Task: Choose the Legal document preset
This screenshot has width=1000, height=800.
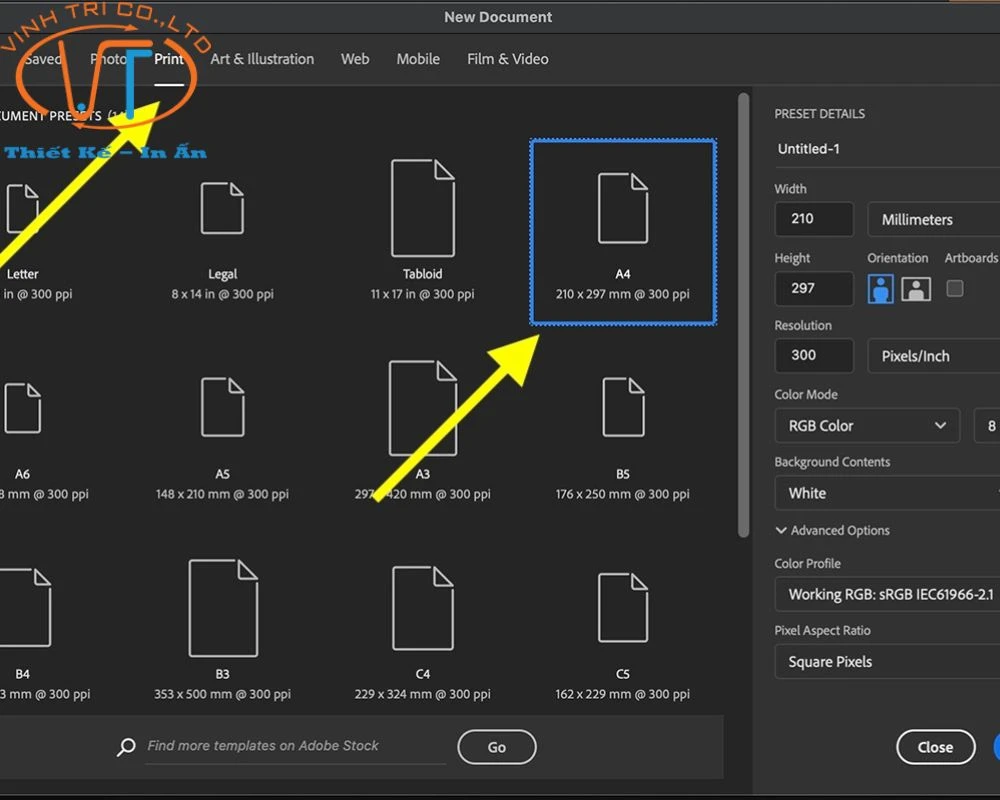Action: click(222, 209)
